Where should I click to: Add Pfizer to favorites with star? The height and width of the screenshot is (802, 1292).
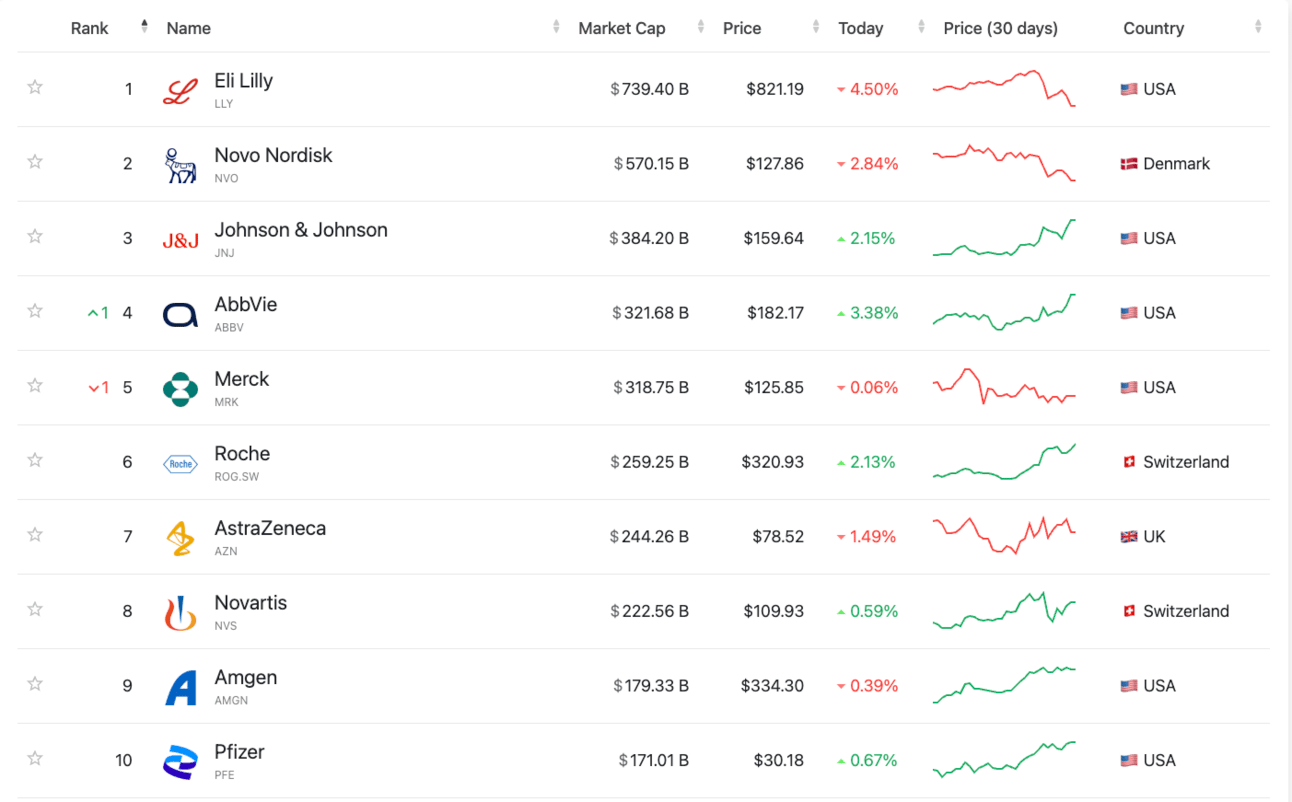coord(35,759)
